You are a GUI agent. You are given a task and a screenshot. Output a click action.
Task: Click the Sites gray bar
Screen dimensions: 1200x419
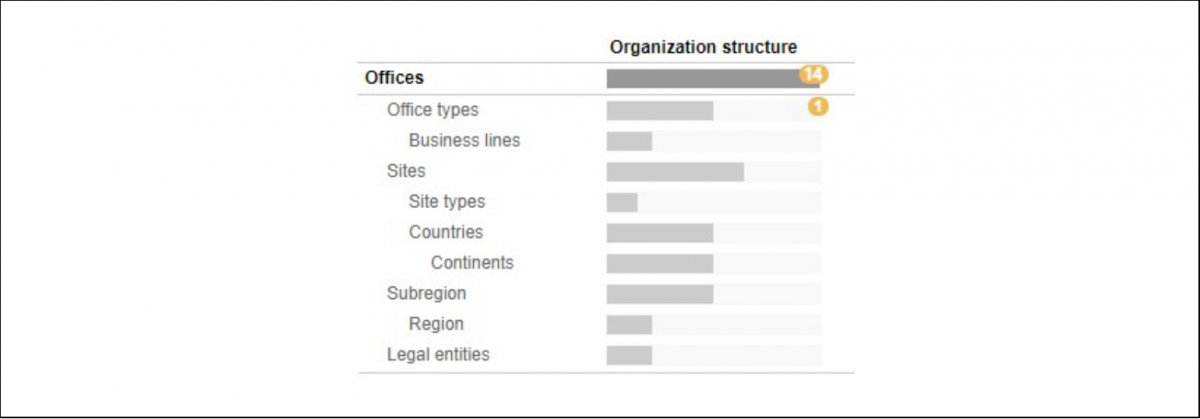675,172
